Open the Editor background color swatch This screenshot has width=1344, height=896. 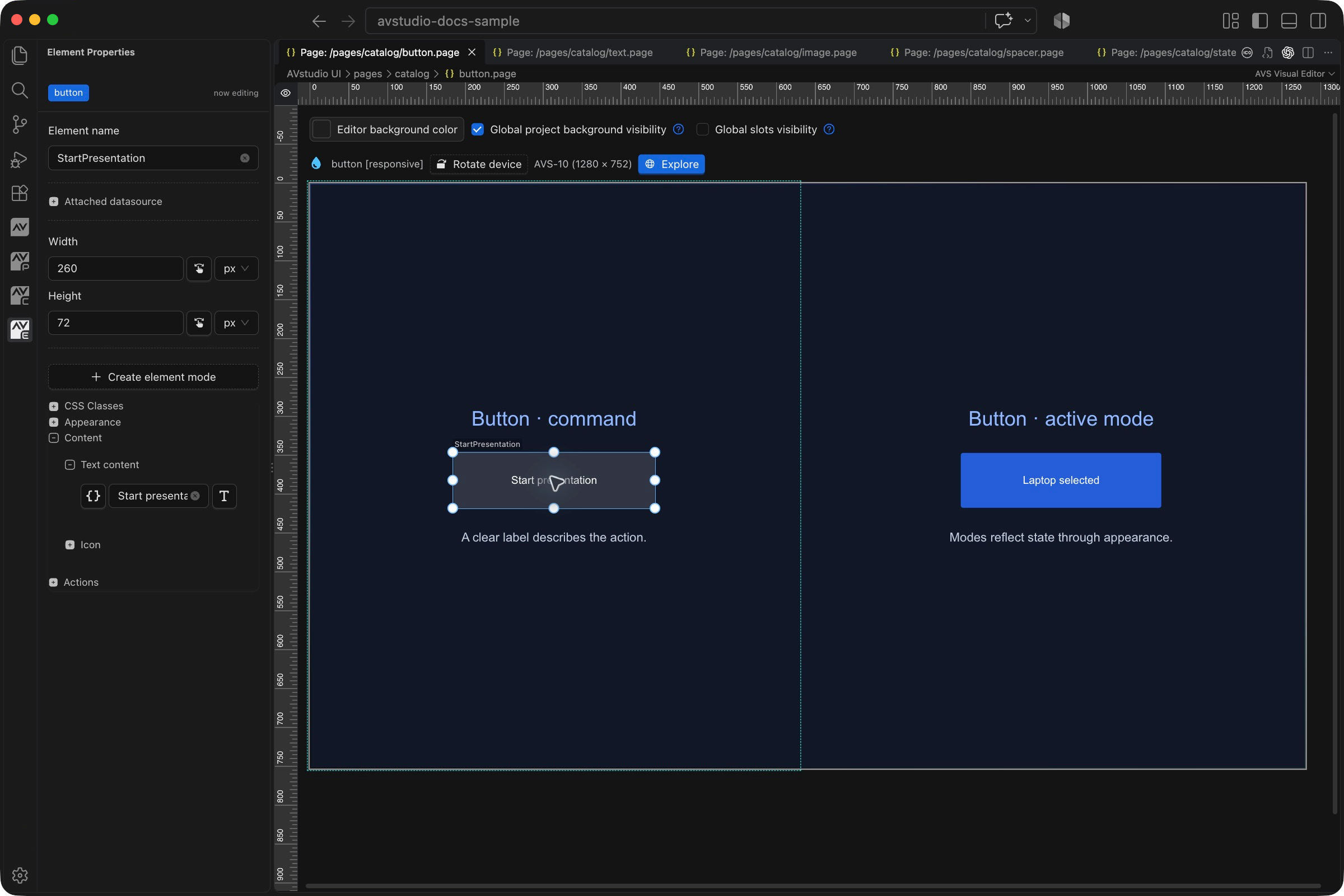pyautogui.click(x=321, y=130)
